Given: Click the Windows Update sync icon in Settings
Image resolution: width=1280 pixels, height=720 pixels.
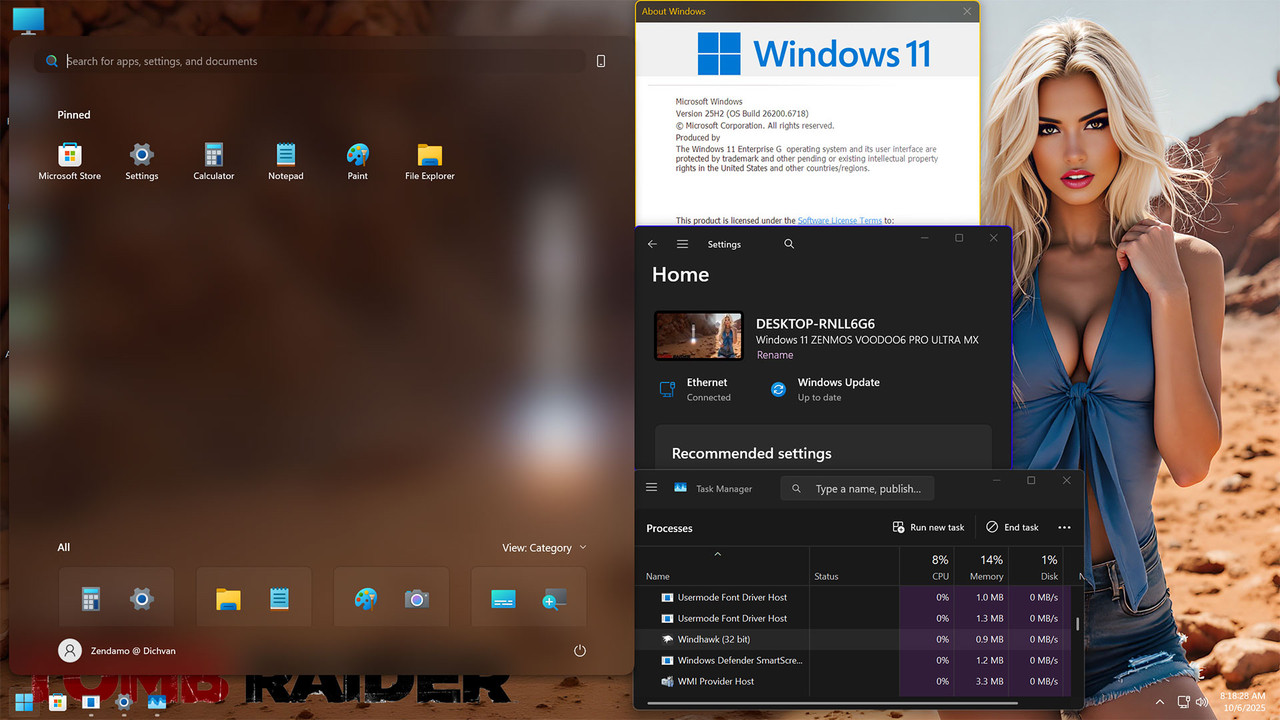Looking at the screenshot, I should coord(778,389).
